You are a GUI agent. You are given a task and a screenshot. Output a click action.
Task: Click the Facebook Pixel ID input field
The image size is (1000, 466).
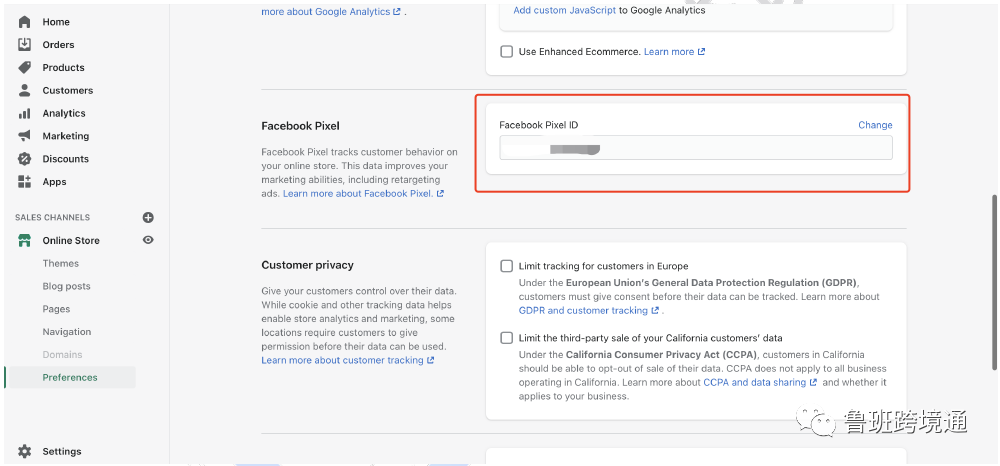click(x=695, y=148)
